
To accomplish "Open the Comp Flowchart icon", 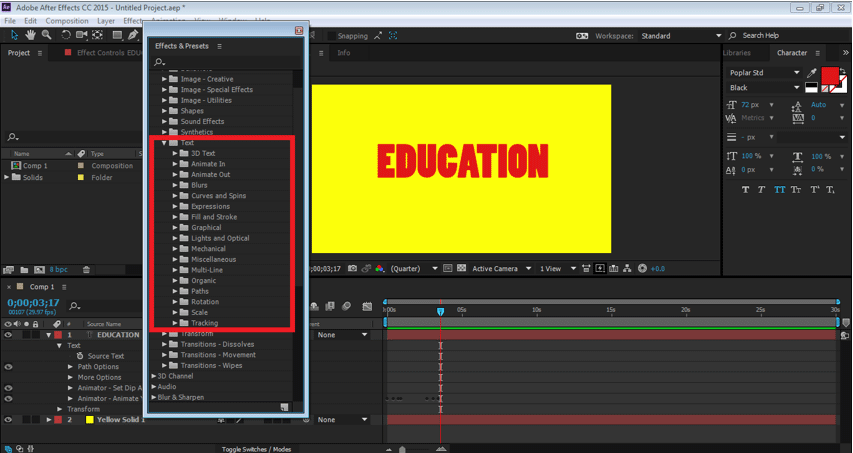I will point(627,269).
